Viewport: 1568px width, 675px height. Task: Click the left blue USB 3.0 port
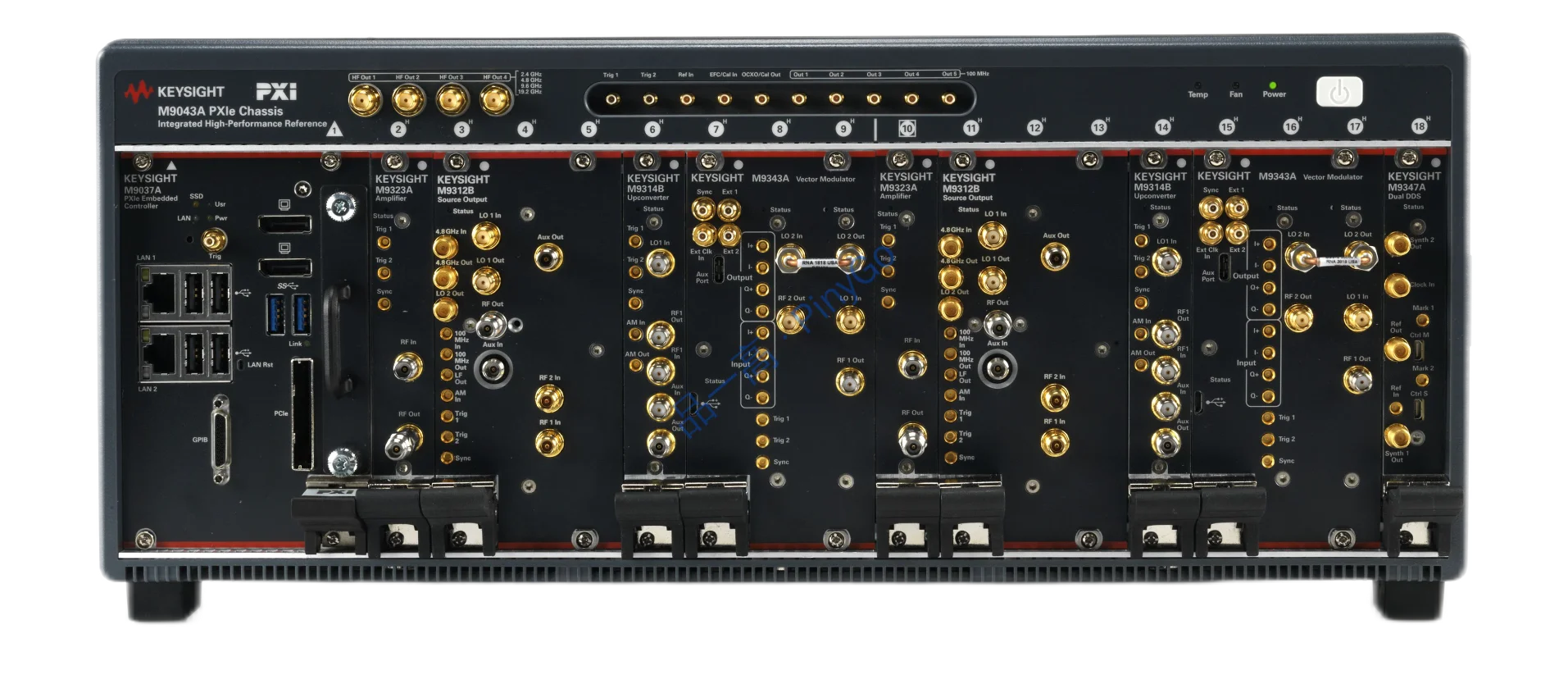coord(276,315)
